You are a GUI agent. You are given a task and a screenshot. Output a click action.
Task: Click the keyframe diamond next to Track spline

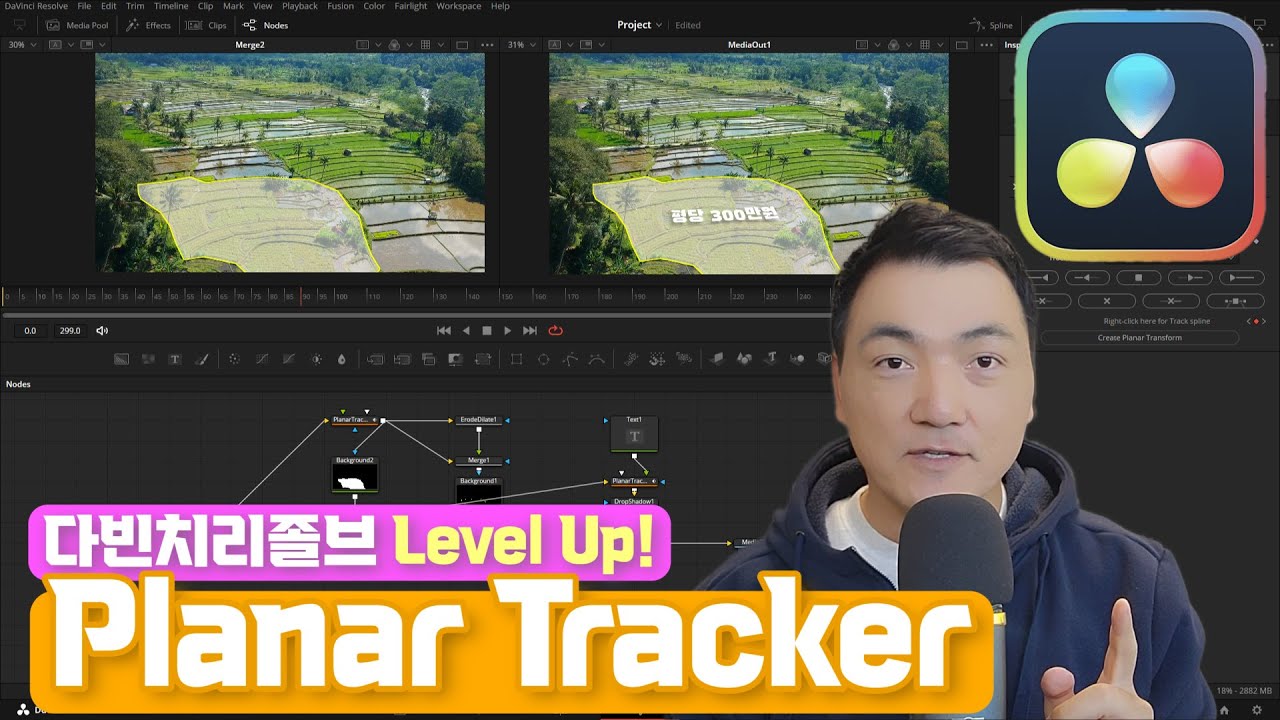[1256, 321]
